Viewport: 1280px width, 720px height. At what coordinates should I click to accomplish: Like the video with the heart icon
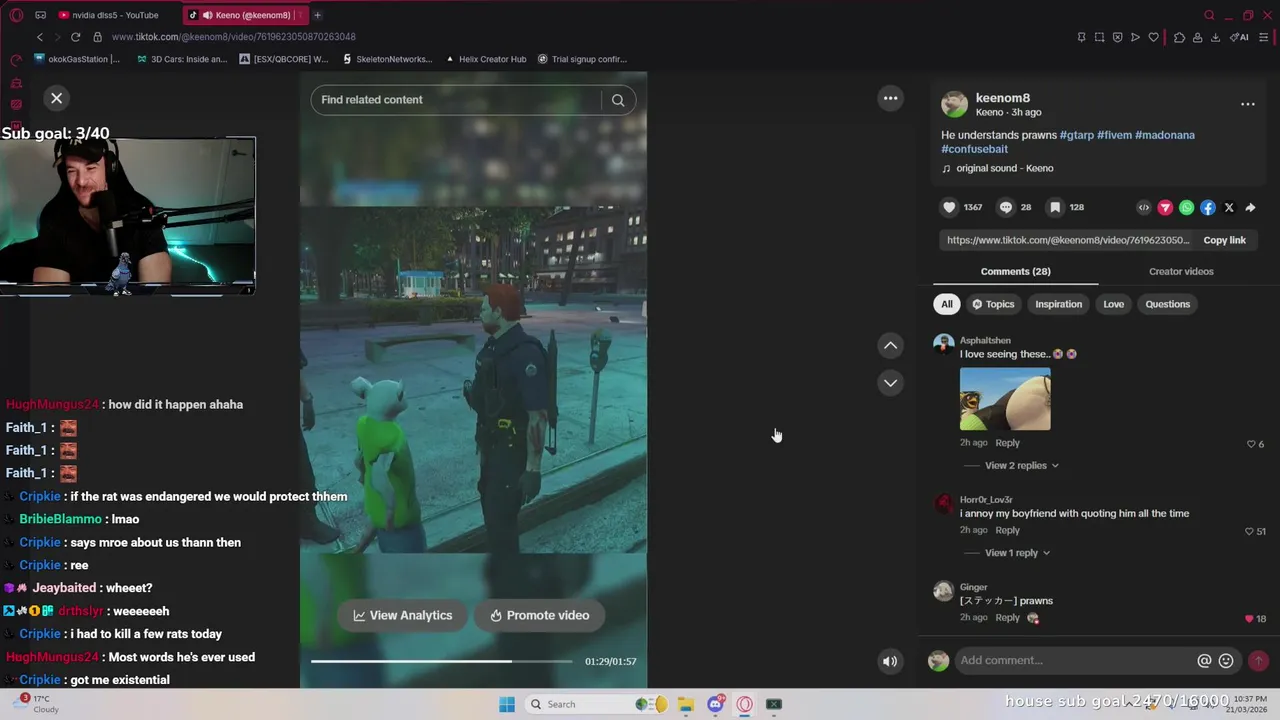tap(949, 207)
